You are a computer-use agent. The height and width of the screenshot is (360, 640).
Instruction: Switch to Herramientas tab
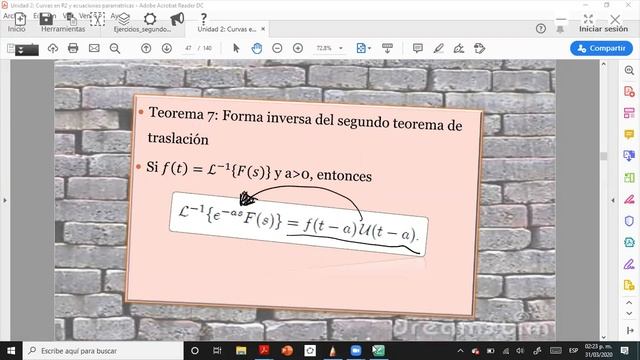63,29
